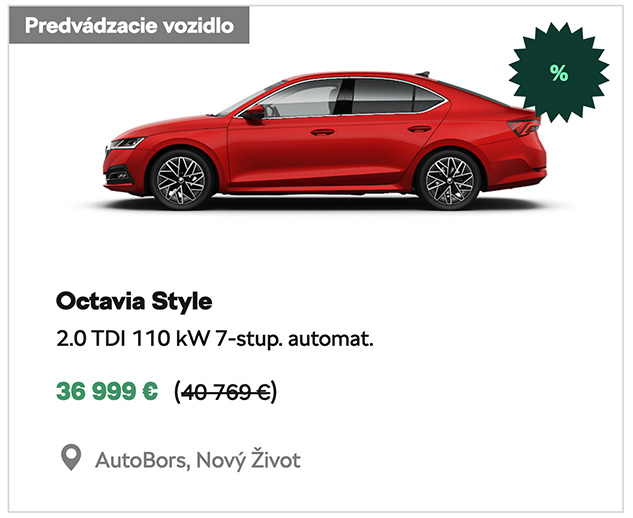Click the discounted price 36 999 €

pyautogui.click(x=107, y=391)
